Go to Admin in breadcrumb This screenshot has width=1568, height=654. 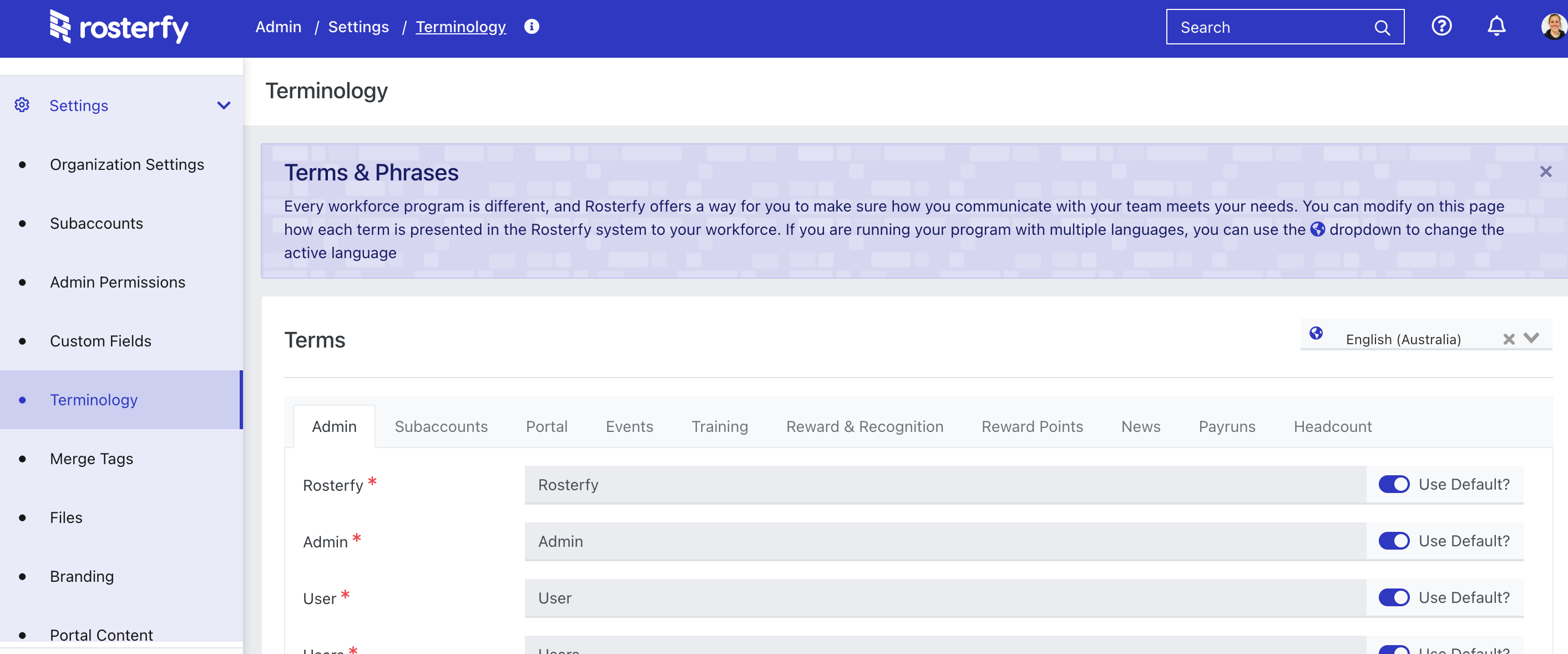point(278,27)
